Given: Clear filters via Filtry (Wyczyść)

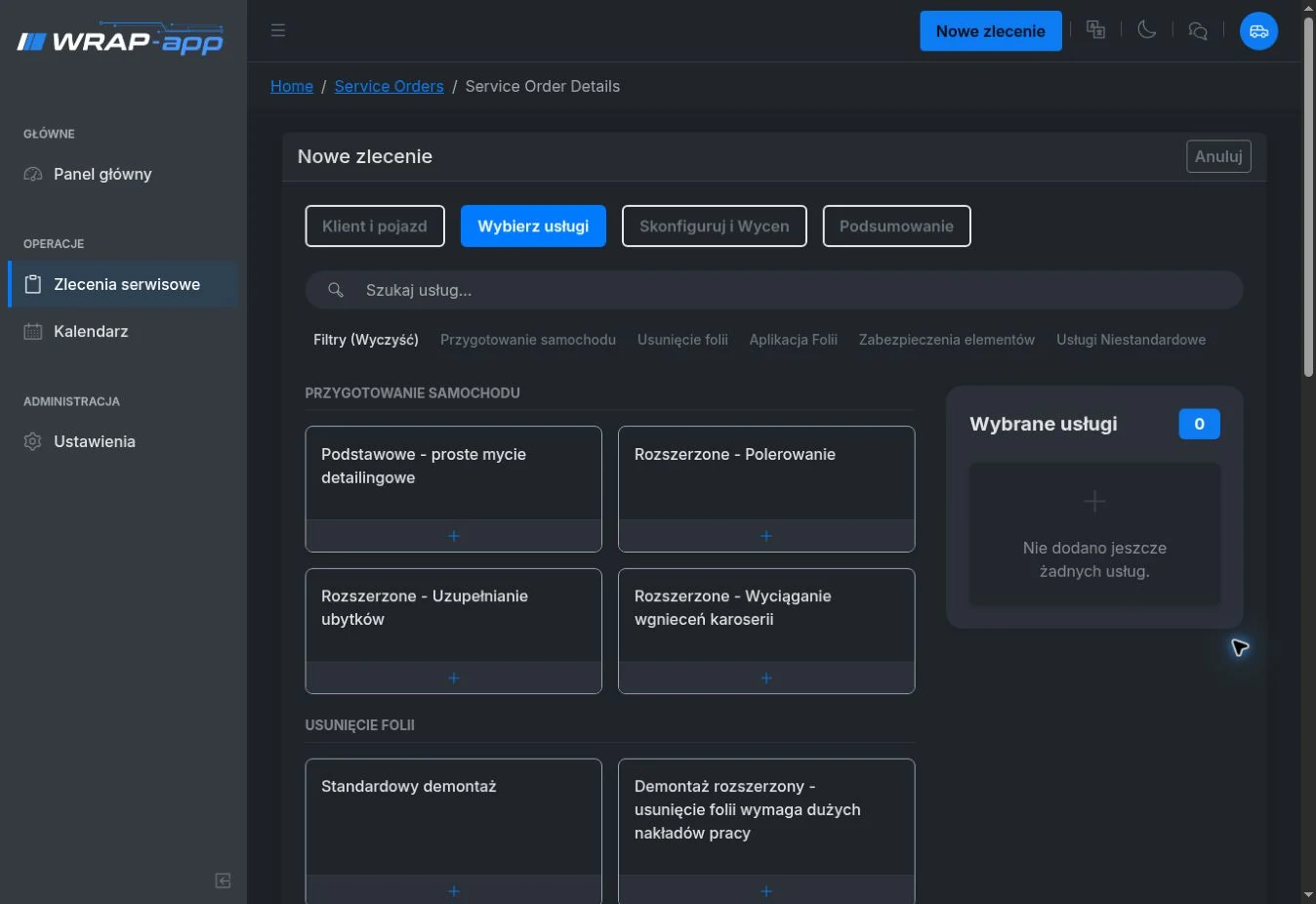Looking at the screenshot, I should pos(366,340).
